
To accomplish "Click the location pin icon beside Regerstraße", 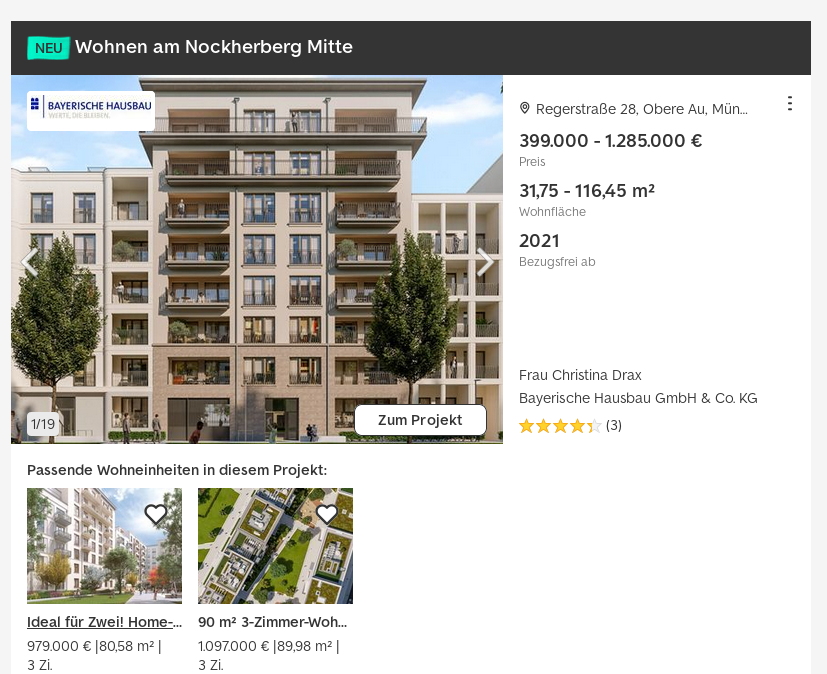I will click(x=524, y=108).
